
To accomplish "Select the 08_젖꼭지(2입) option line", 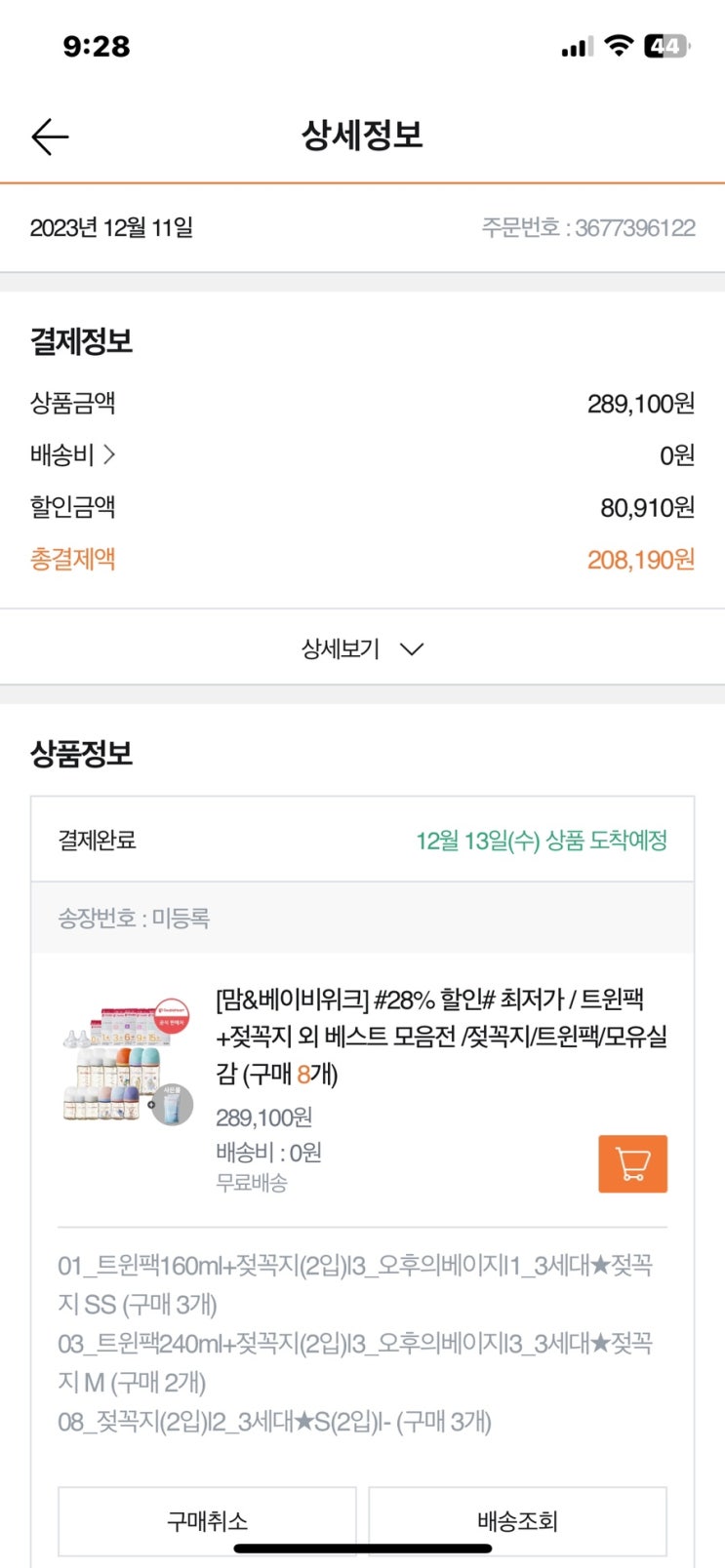I will [274, 1422].
